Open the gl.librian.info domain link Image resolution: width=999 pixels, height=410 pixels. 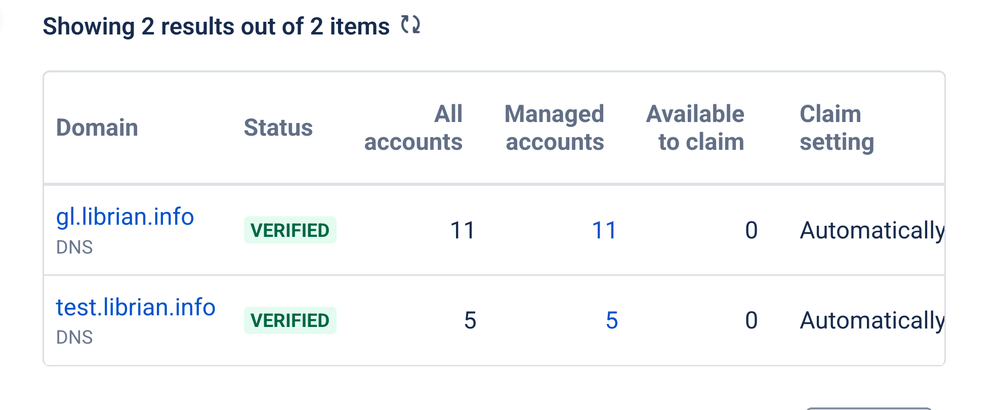125,217
